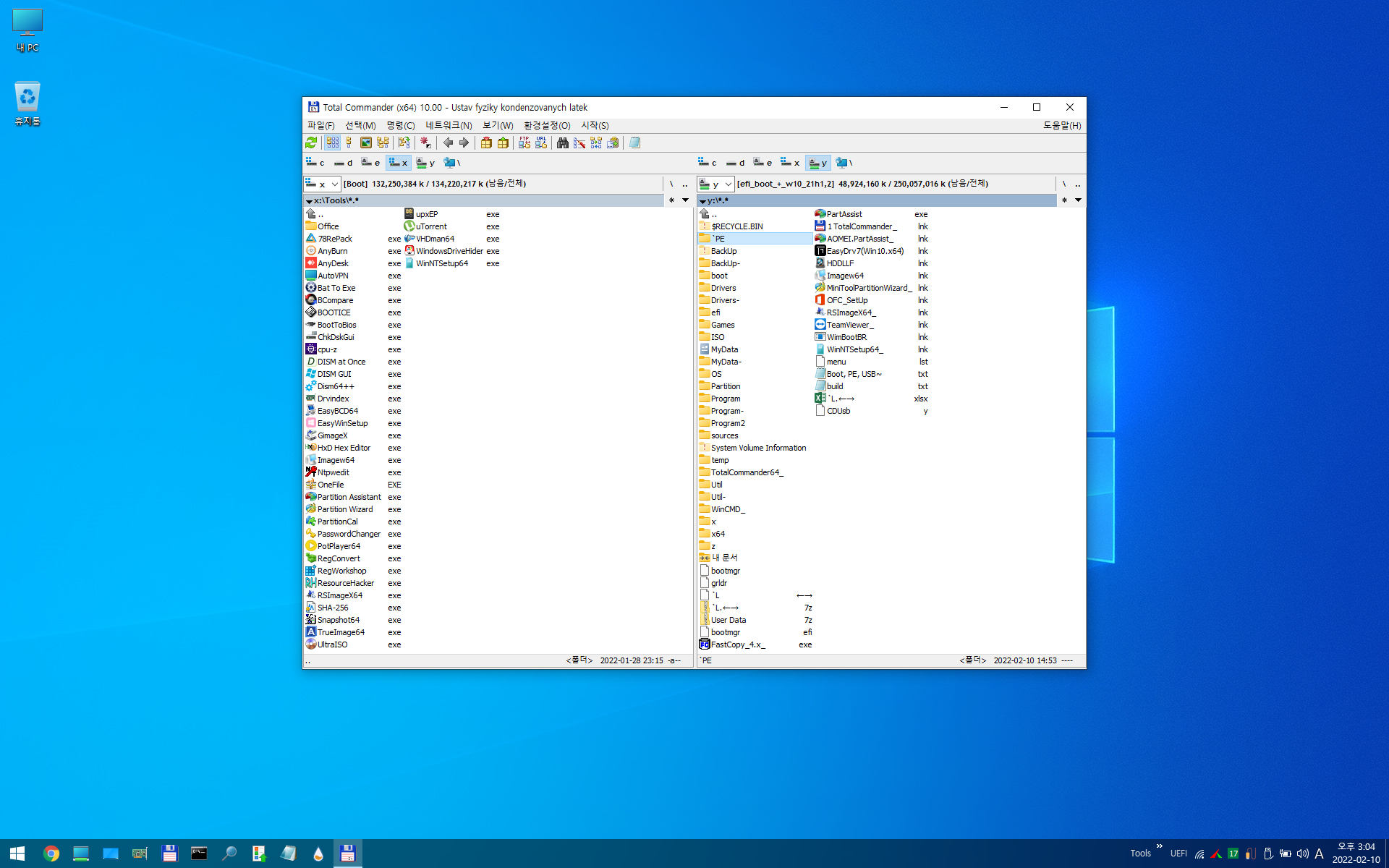Image resolution: width=1389 pixels, height=868 pixels.
Task: Toggle the directory tree view icon
Action: 383,143
